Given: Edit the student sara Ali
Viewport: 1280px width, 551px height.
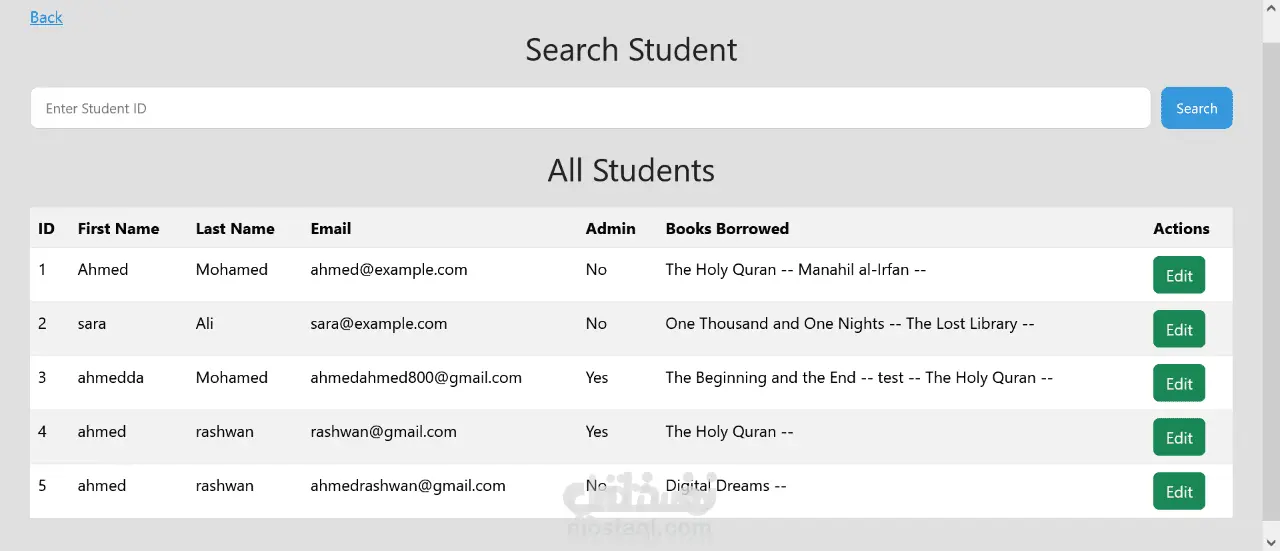Looking at the screenshot, I should click(1178, 329).
